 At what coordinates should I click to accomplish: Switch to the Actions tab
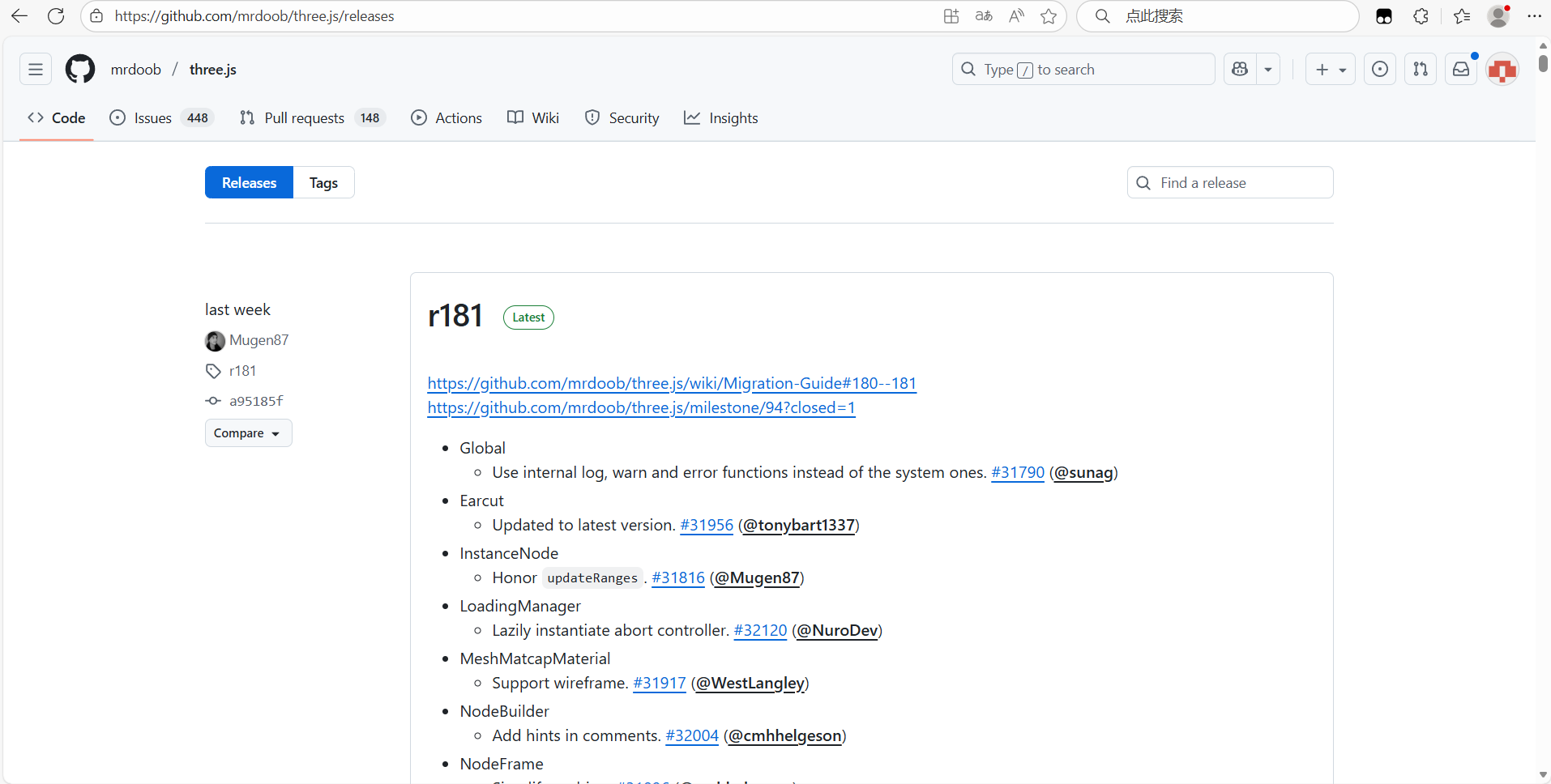pos(446,118)
